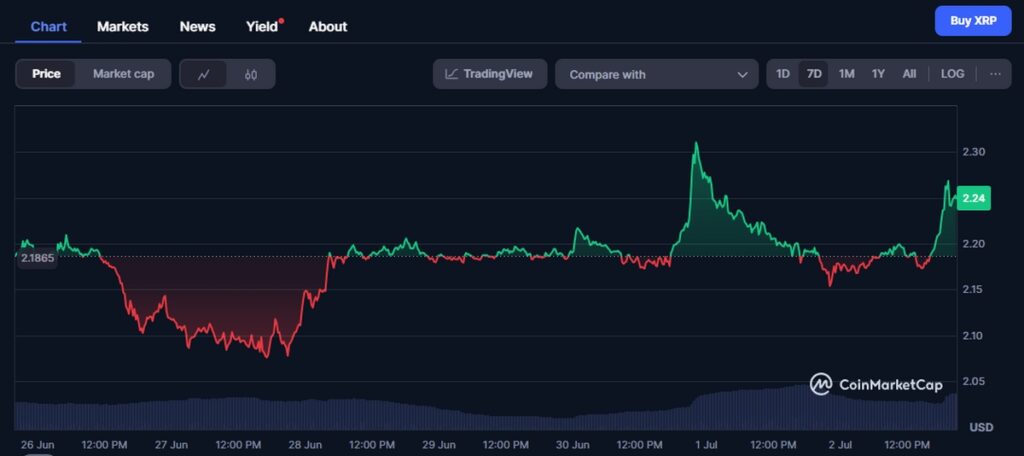
Task: Select the 1Y time range
Action: (878, 74)
